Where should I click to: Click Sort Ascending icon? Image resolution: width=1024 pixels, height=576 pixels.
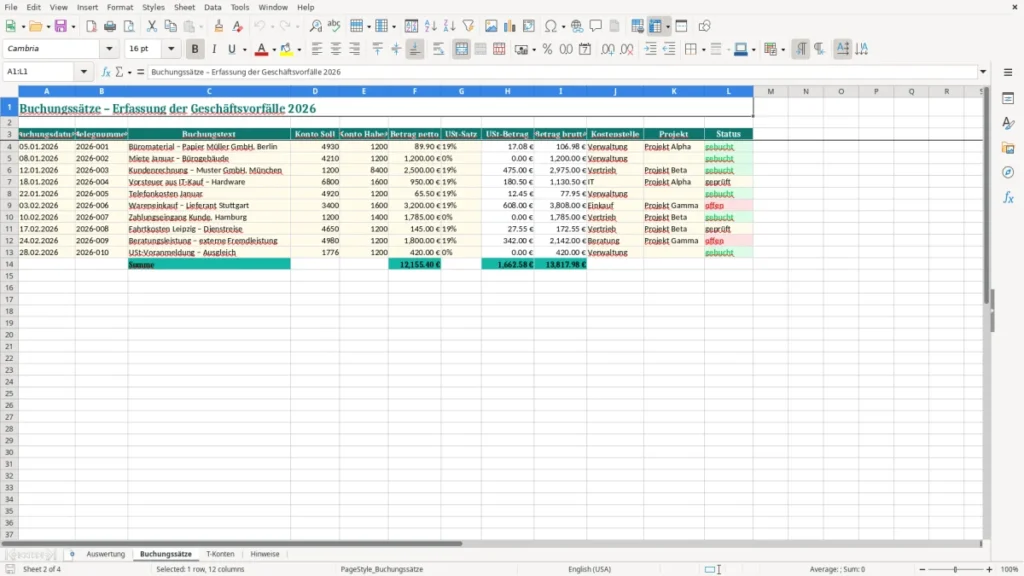430,26
